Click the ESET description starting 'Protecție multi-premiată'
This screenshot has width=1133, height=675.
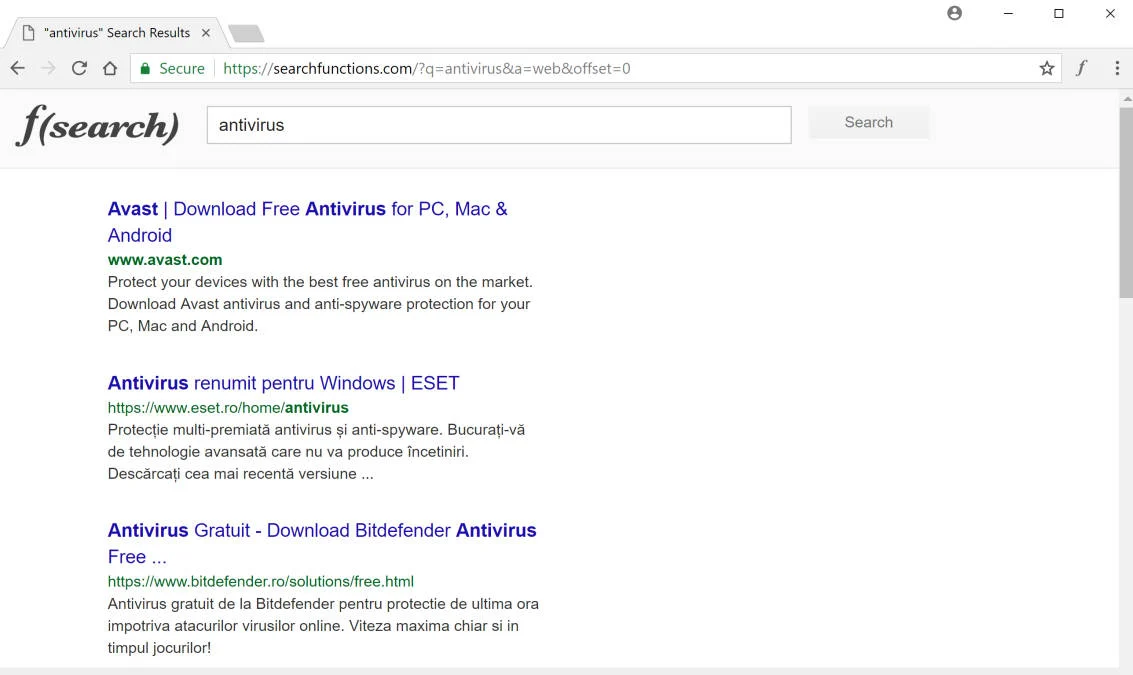click(316, 452)
